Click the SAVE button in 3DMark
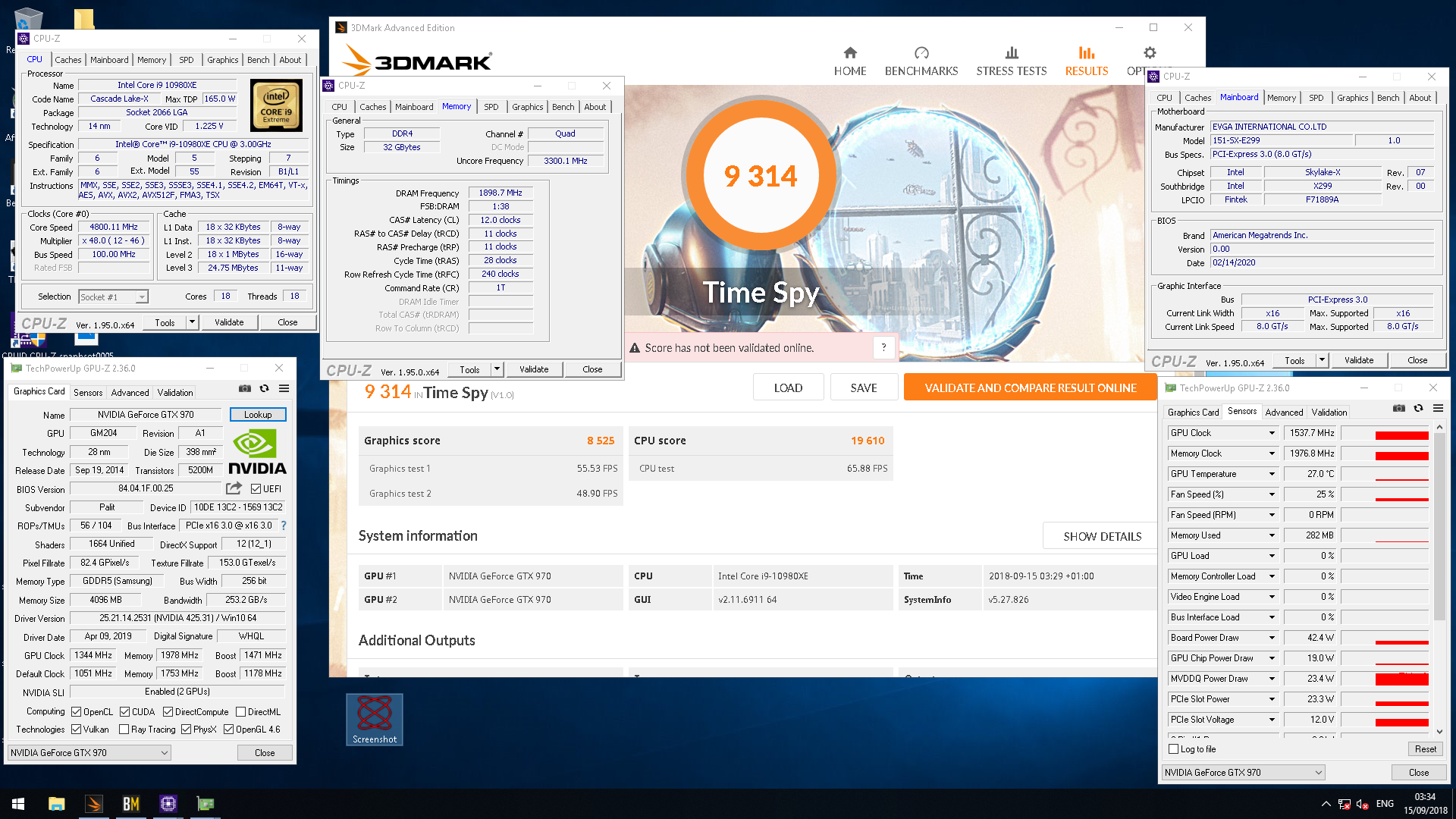 point(864,388)
